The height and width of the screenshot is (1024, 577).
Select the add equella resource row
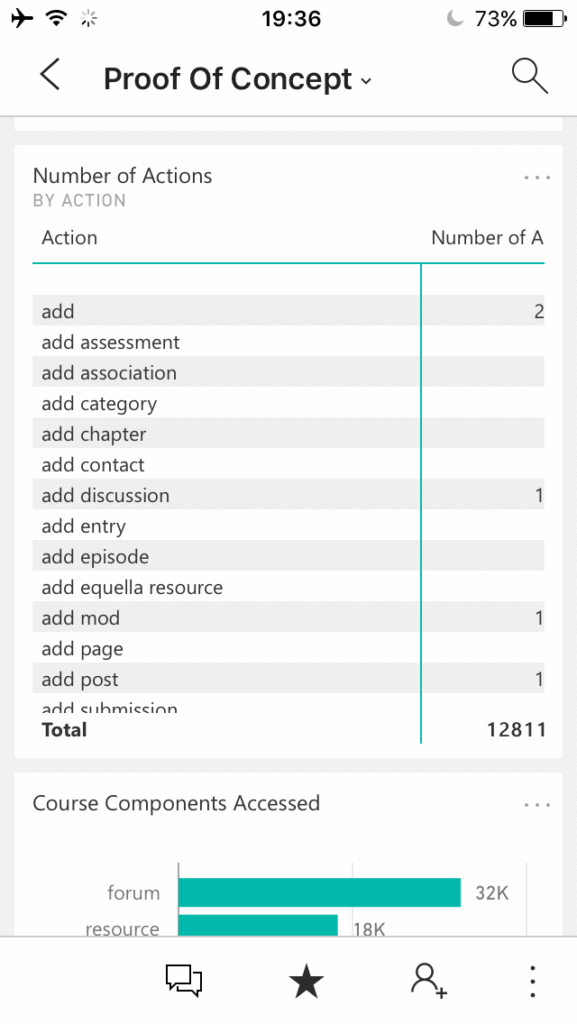pyautogui.click(x=288, y=587)
